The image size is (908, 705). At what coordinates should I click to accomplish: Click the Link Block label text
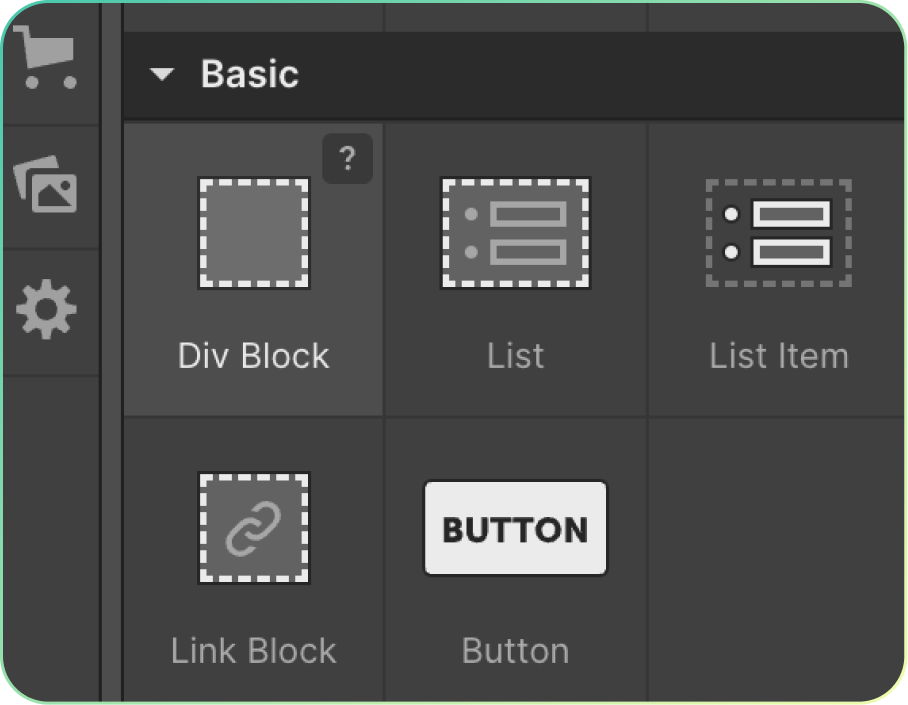point(253,651)
